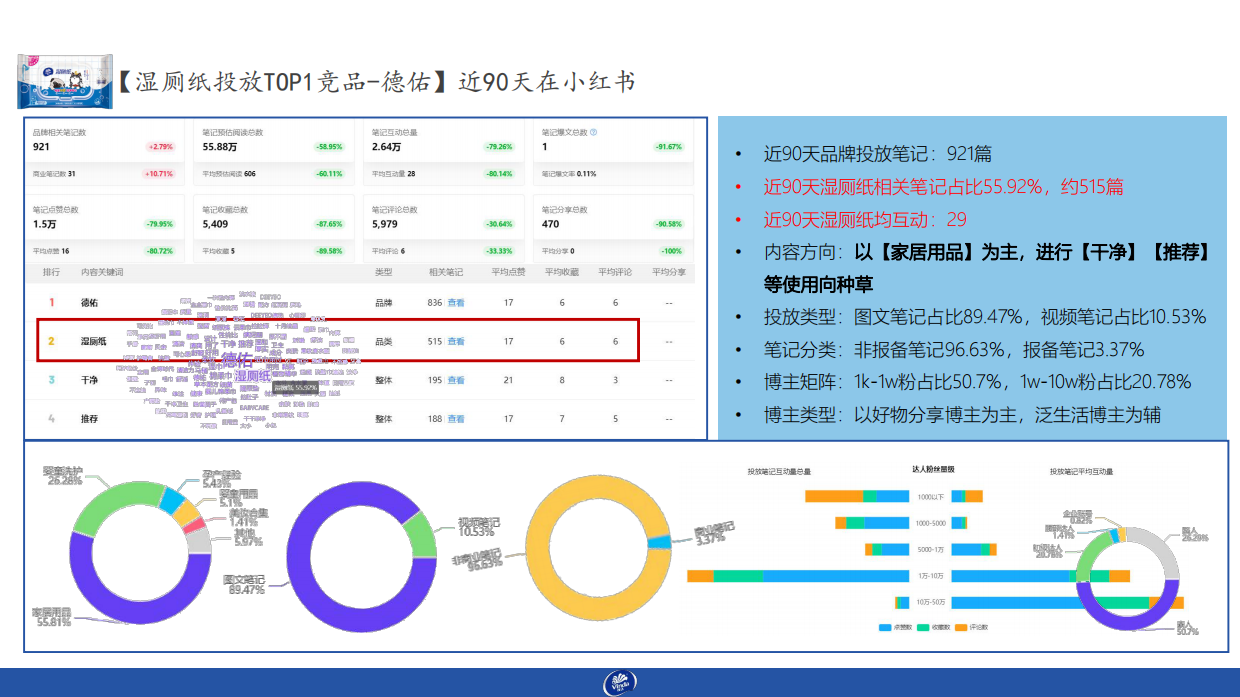Open 查看 link for the 干净 keyword
Image resolution: width=1240 pixels, height=697 pixels.
point(457,378)
